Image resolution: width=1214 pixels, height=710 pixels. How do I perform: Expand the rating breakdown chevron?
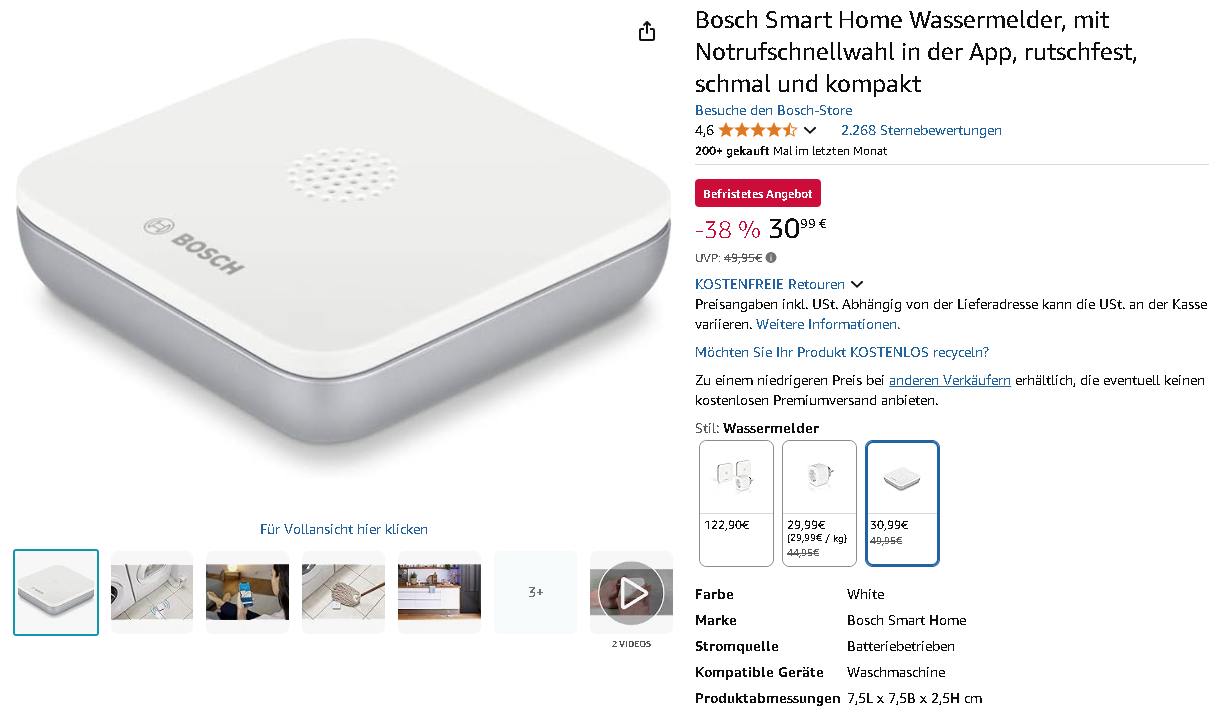[810, 130]
